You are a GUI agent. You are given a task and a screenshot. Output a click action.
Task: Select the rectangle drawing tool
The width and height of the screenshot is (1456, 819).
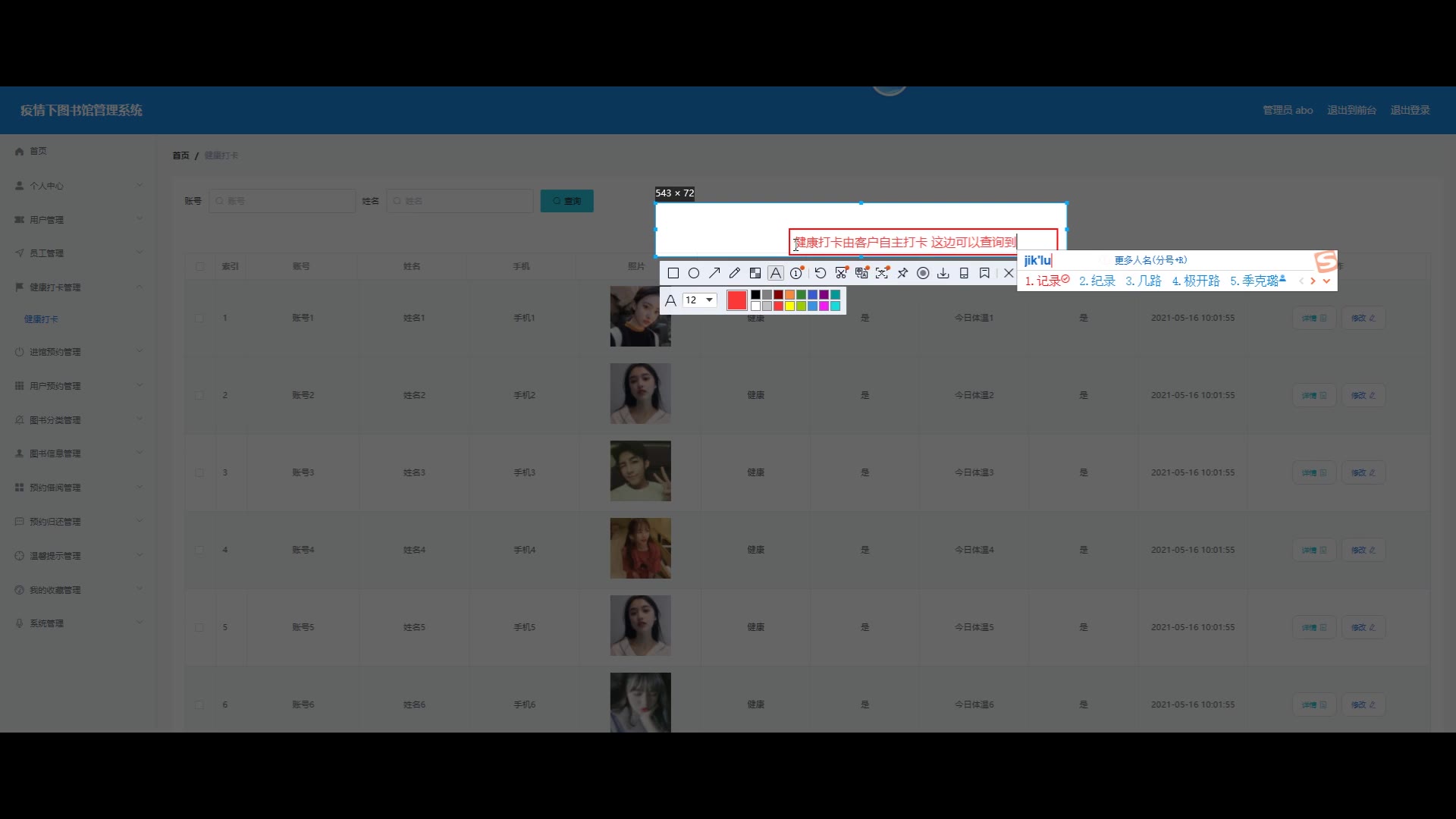point(673,273)
